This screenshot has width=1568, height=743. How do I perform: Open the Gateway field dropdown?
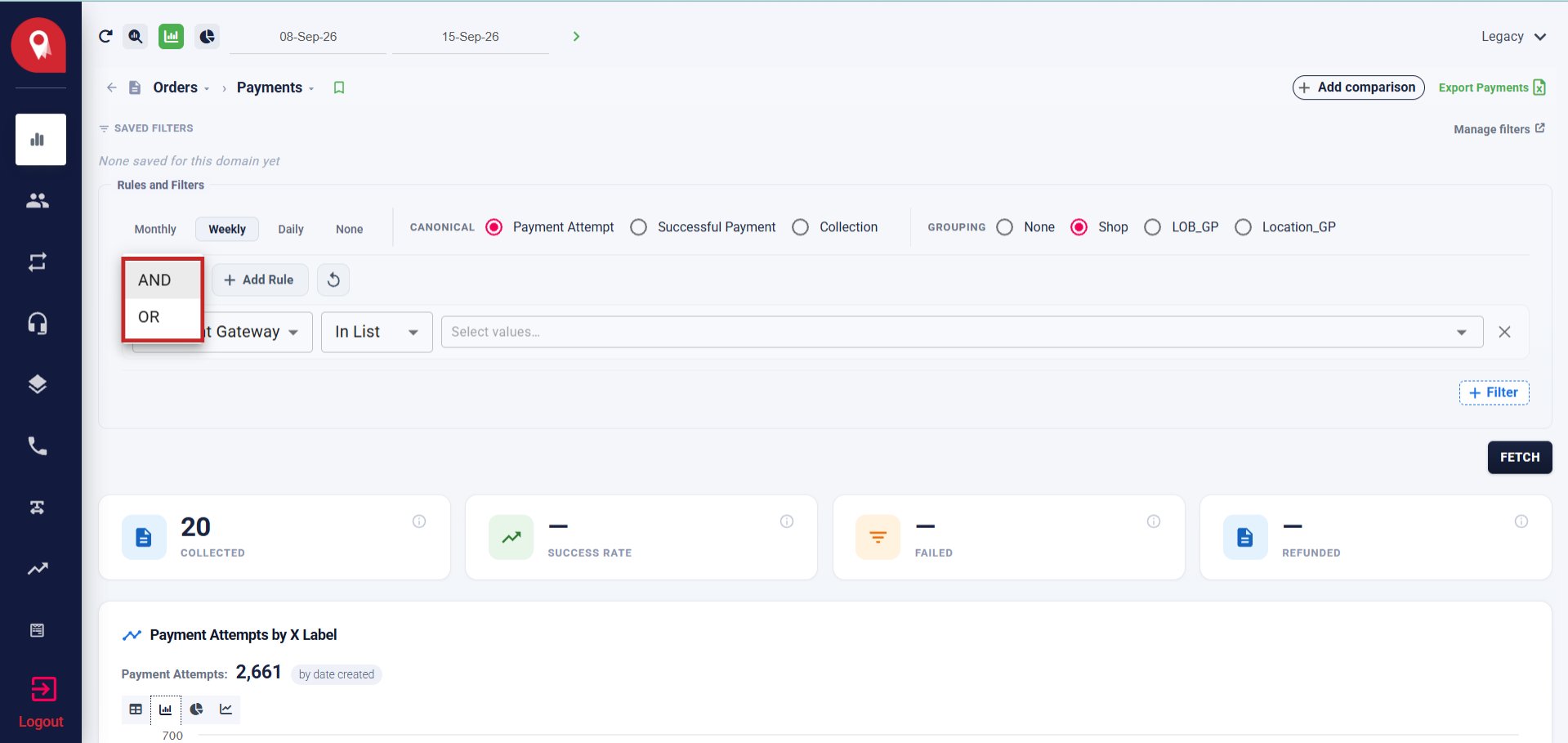click(x=222, y=332)
